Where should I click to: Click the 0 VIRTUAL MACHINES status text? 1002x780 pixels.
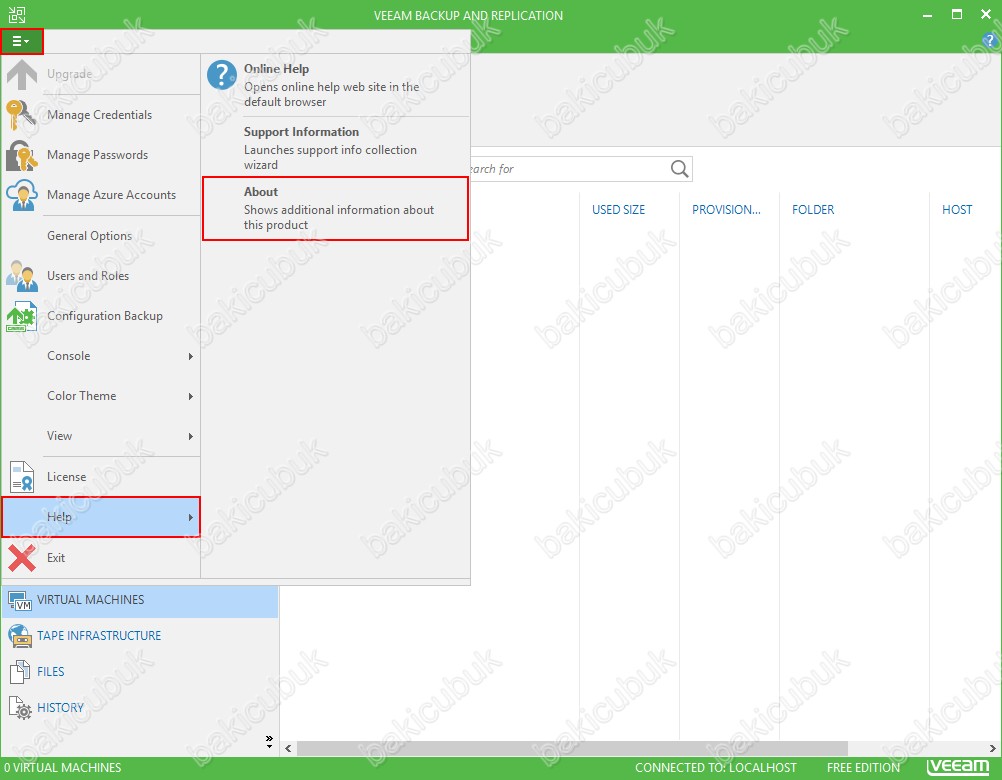pos(62,768)
